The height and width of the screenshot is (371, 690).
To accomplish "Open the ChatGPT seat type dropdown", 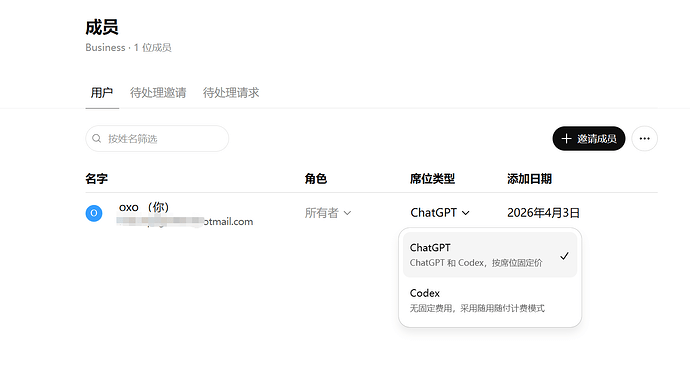I will (x=440, y=213).
